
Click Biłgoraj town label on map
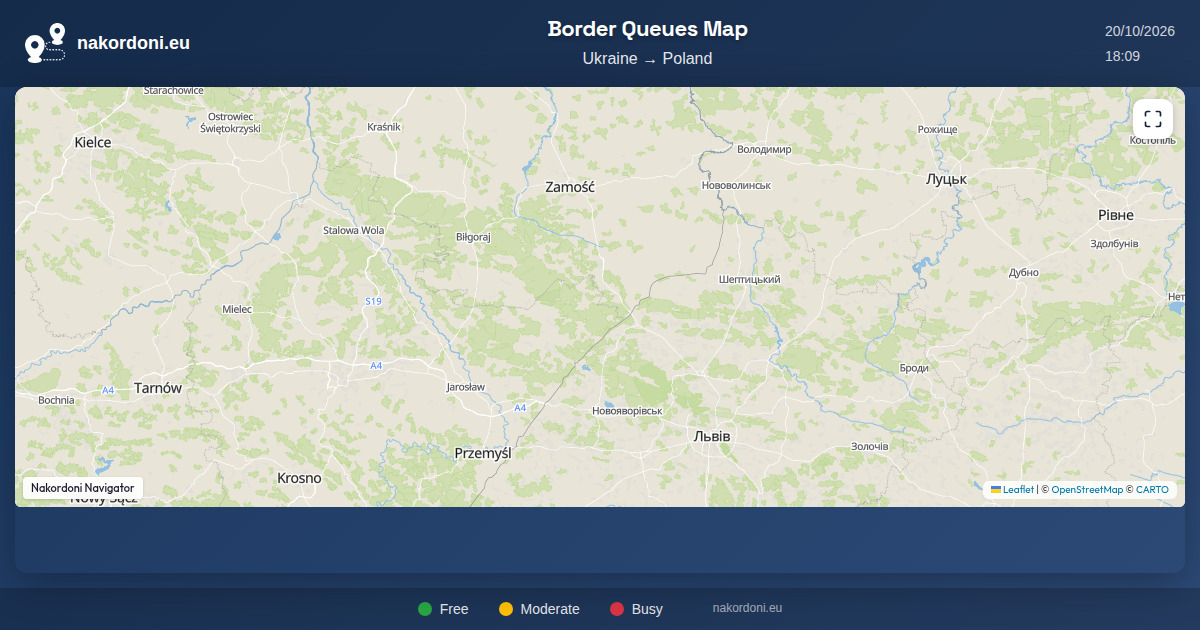pos(473,237)
